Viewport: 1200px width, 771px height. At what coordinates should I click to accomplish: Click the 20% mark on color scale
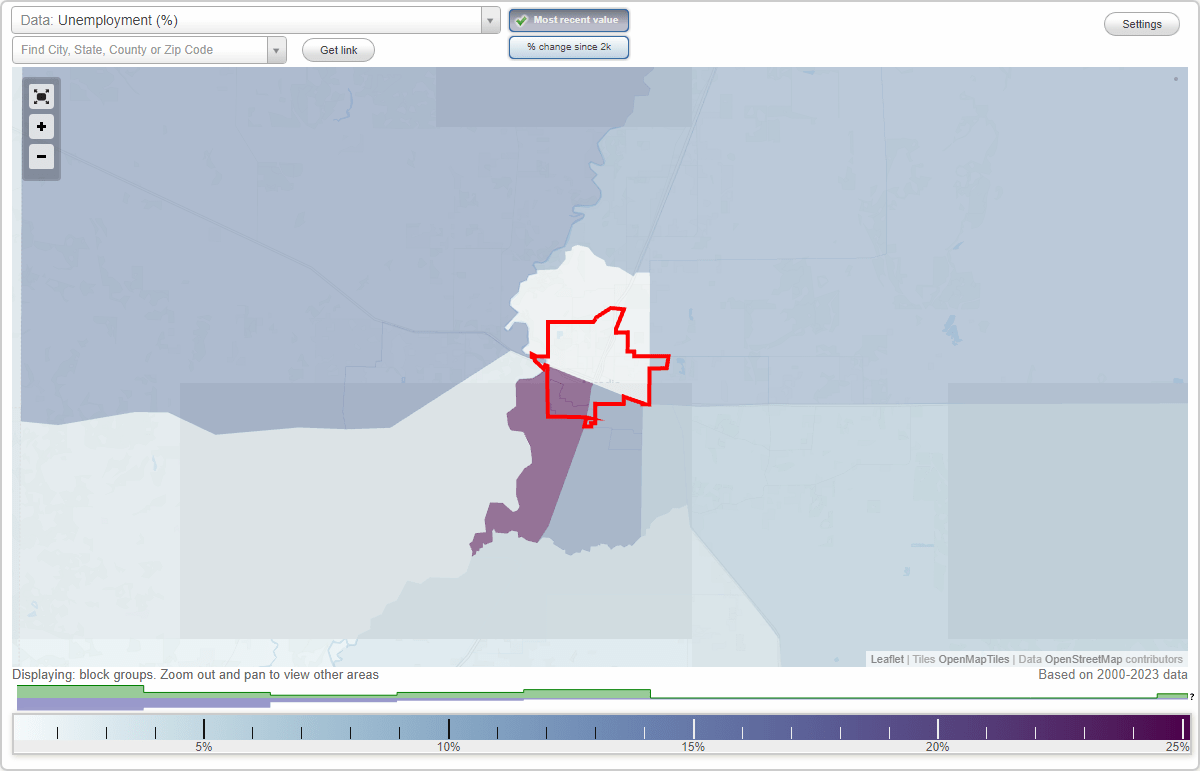(937, 746)
